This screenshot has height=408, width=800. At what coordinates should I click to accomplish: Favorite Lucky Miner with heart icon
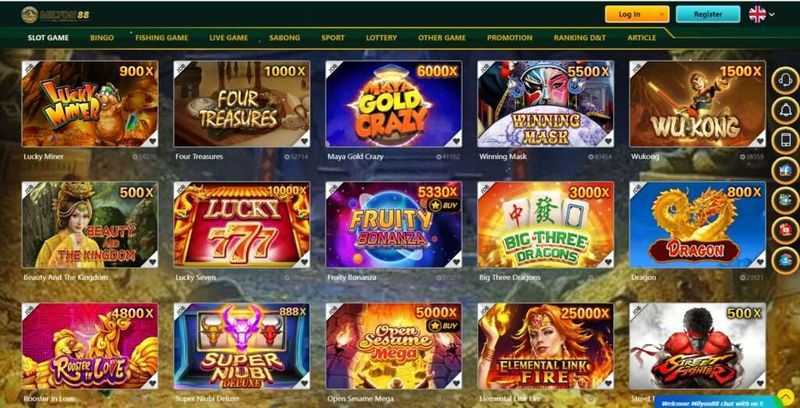pyautogui.click(x=153, y=141)
